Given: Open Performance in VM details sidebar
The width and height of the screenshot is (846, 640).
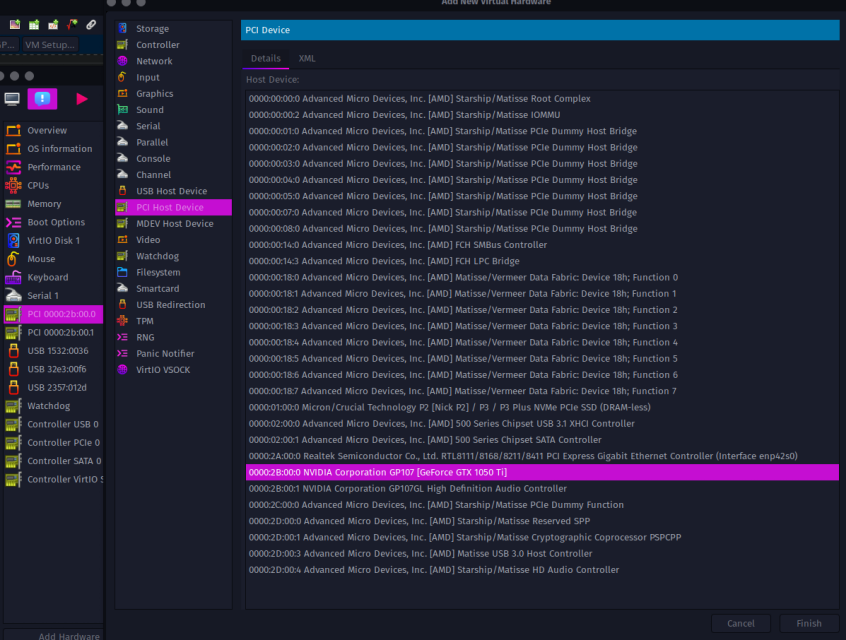Looking at the screenshot, I should coord(53,167).
